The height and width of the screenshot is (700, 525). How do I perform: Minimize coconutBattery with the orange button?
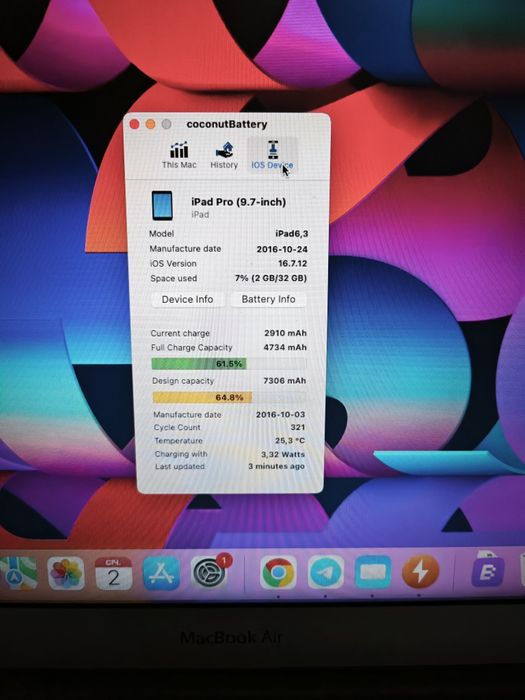click(150, 124)
